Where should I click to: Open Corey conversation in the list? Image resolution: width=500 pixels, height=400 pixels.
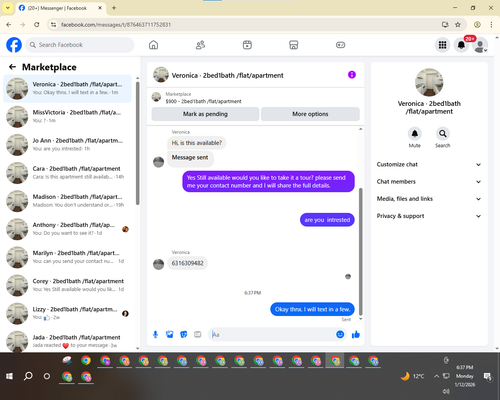coord(67,285)
